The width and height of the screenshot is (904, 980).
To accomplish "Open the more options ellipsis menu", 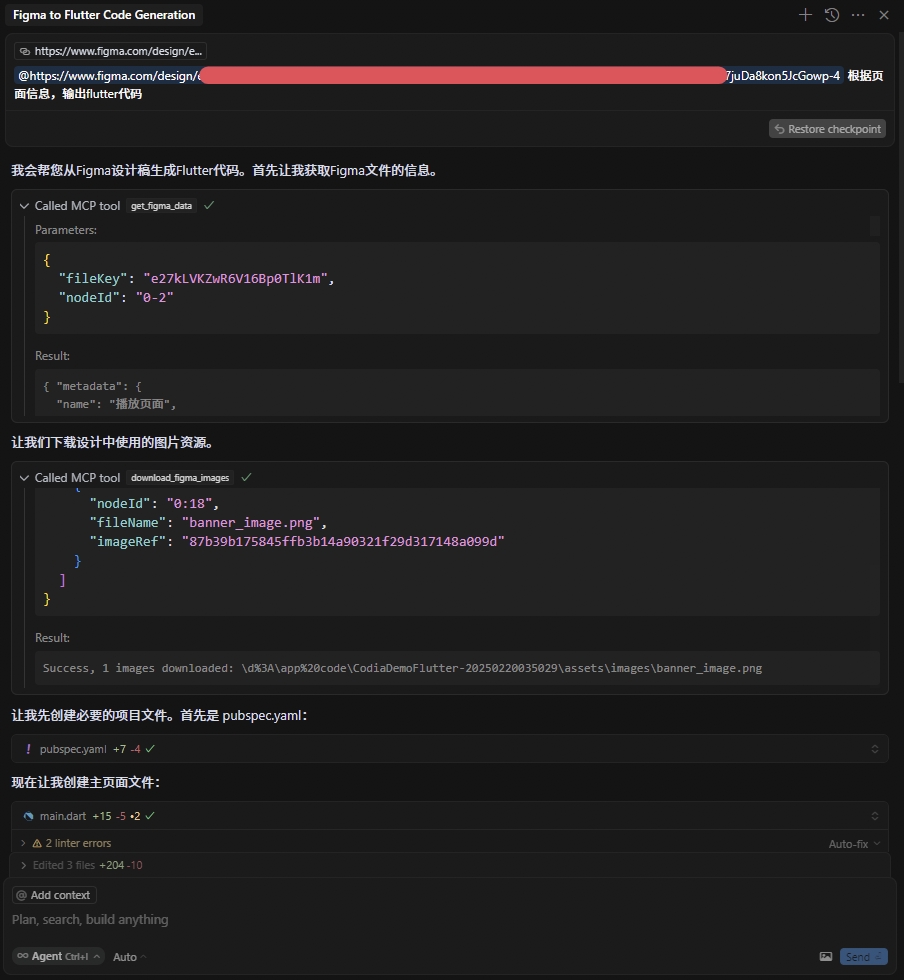I will (858, 15).
